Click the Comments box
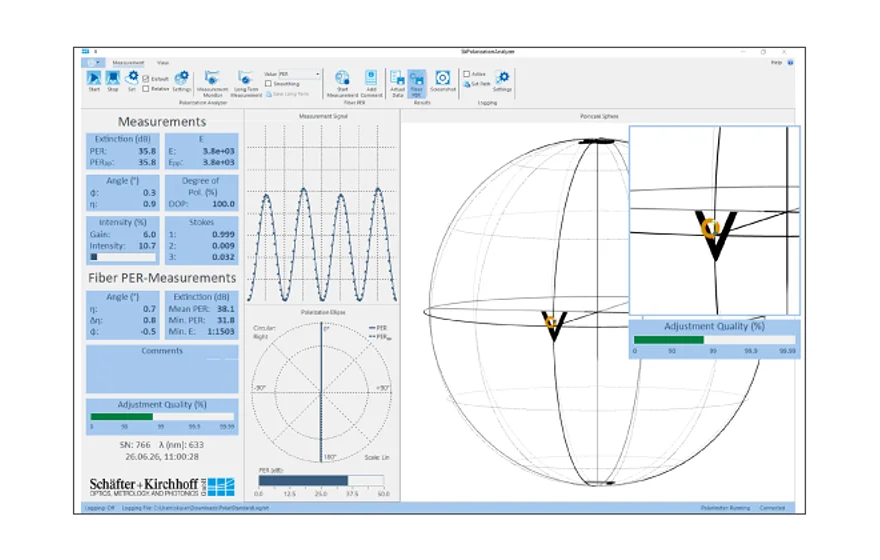 (162, 369)
